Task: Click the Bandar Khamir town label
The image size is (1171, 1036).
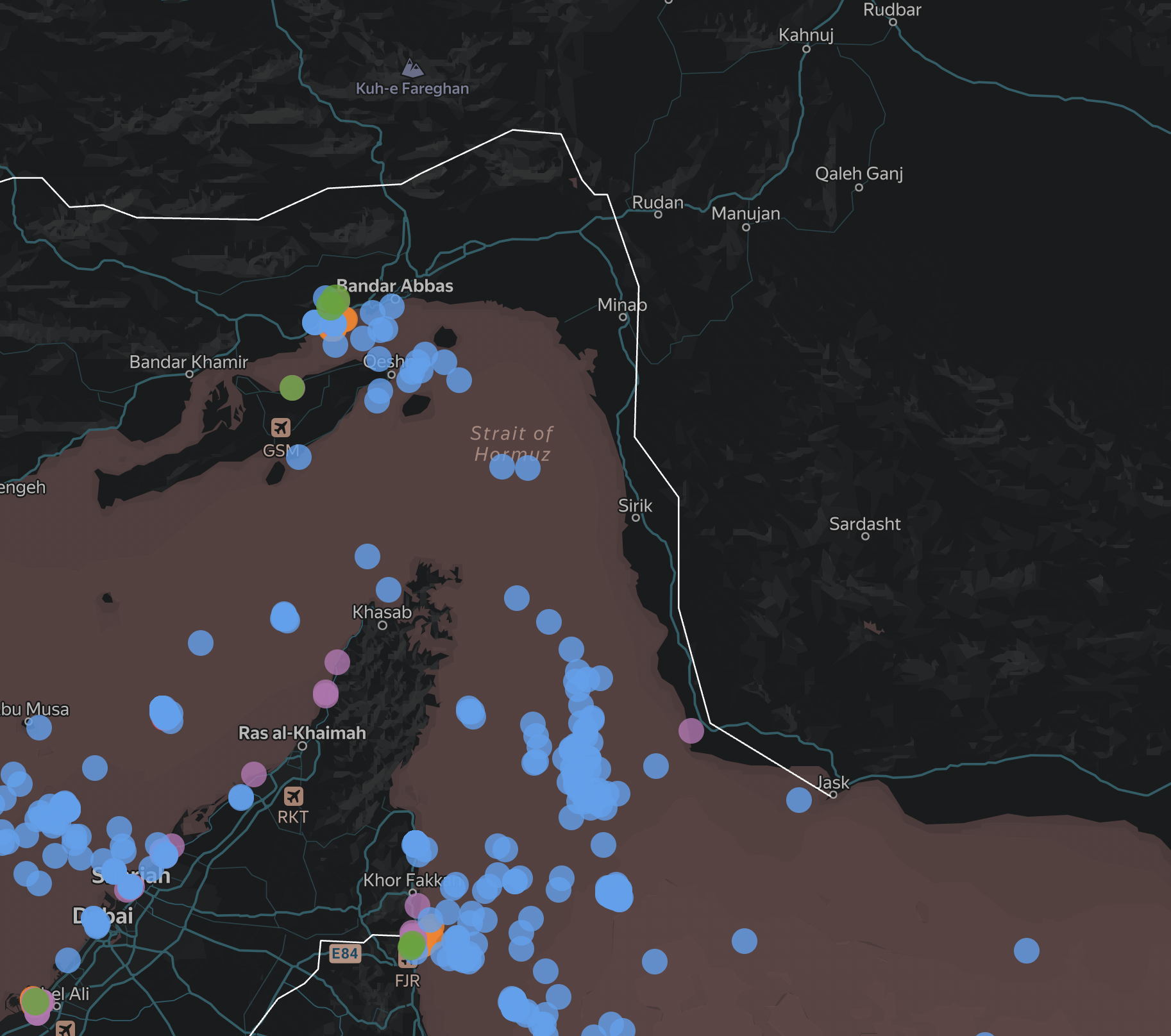Action: (189, 362)
